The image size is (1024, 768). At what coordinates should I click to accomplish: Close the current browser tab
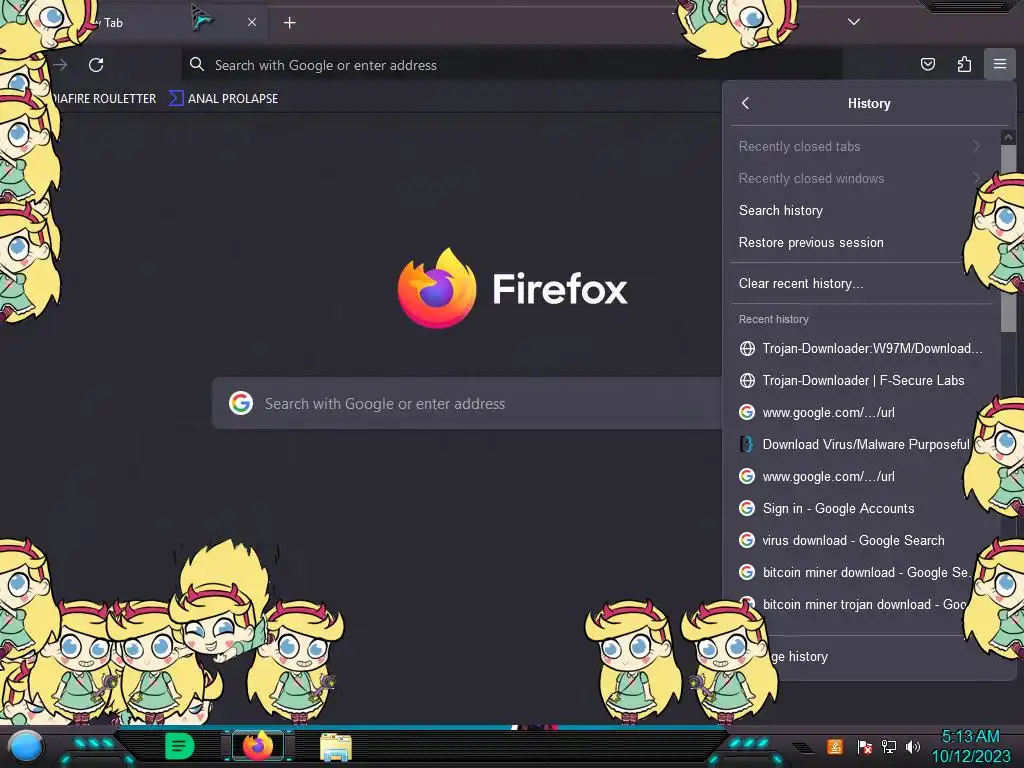click(252, 22)
